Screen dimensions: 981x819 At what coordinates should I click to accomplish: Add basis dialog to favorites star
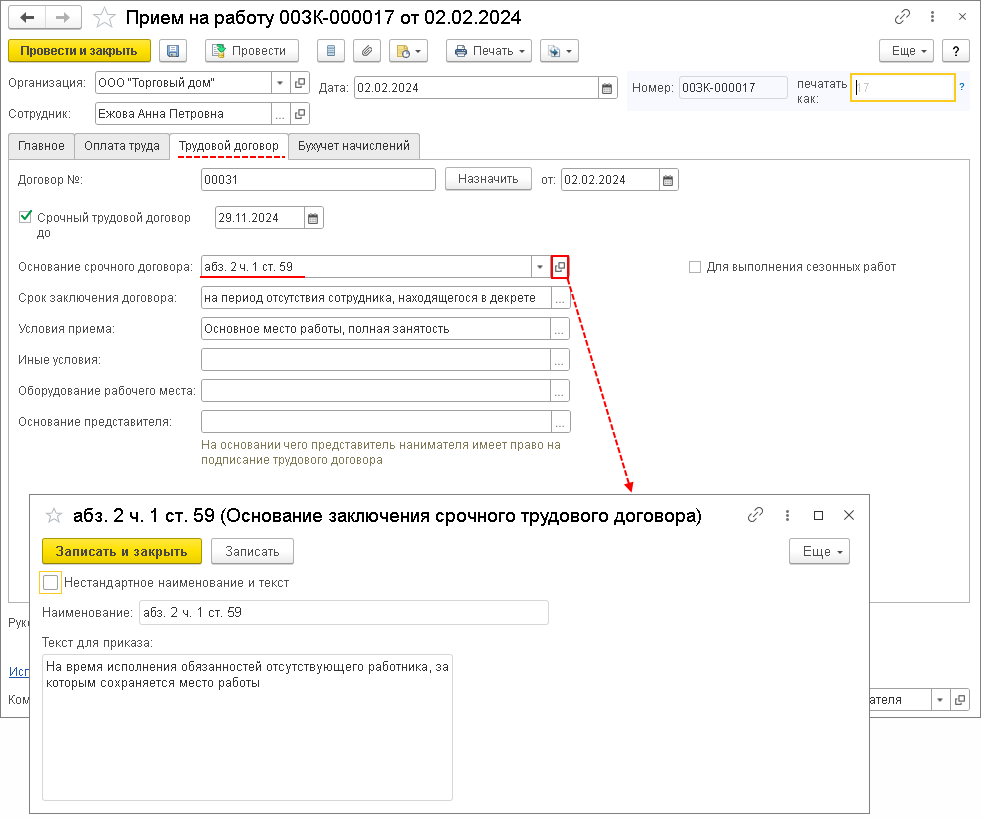pyautogui.click(x=54, y=516)
